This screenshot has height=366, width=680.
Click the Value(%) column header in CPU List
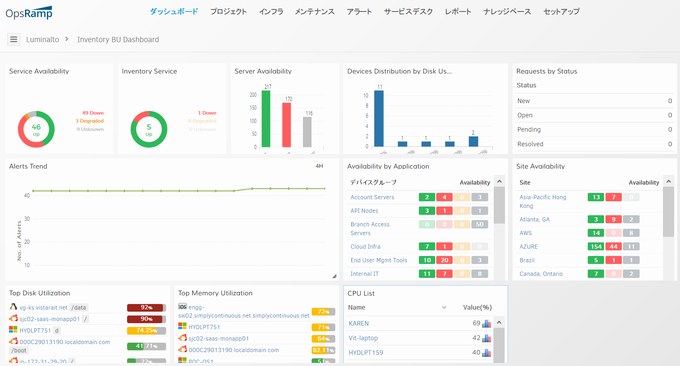pyautogui.click(x=477, y=307)
